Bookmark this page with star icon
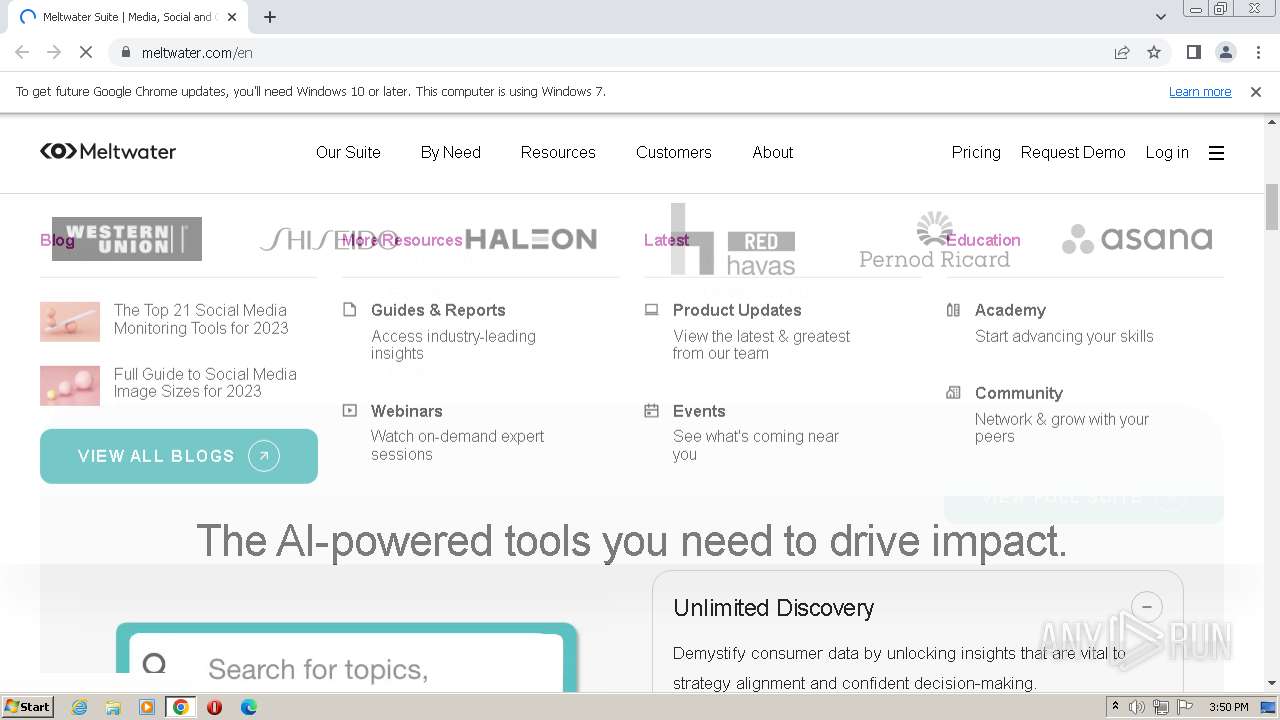 pos(1154,52)
